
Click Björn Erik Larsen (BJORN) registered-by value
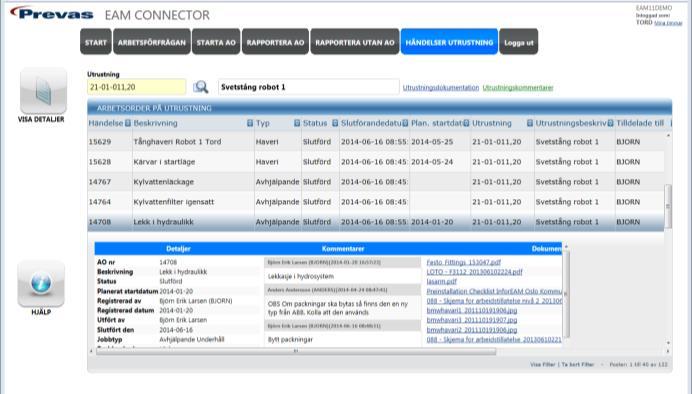(196, 301)
